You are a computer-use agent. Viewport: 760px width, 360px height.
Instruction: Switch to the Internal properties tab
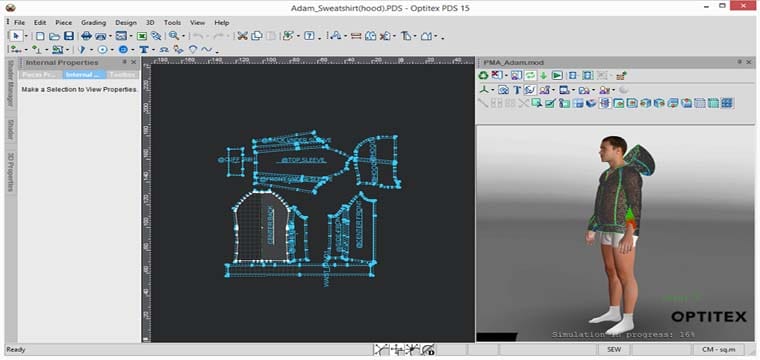(x=84, y=75)
